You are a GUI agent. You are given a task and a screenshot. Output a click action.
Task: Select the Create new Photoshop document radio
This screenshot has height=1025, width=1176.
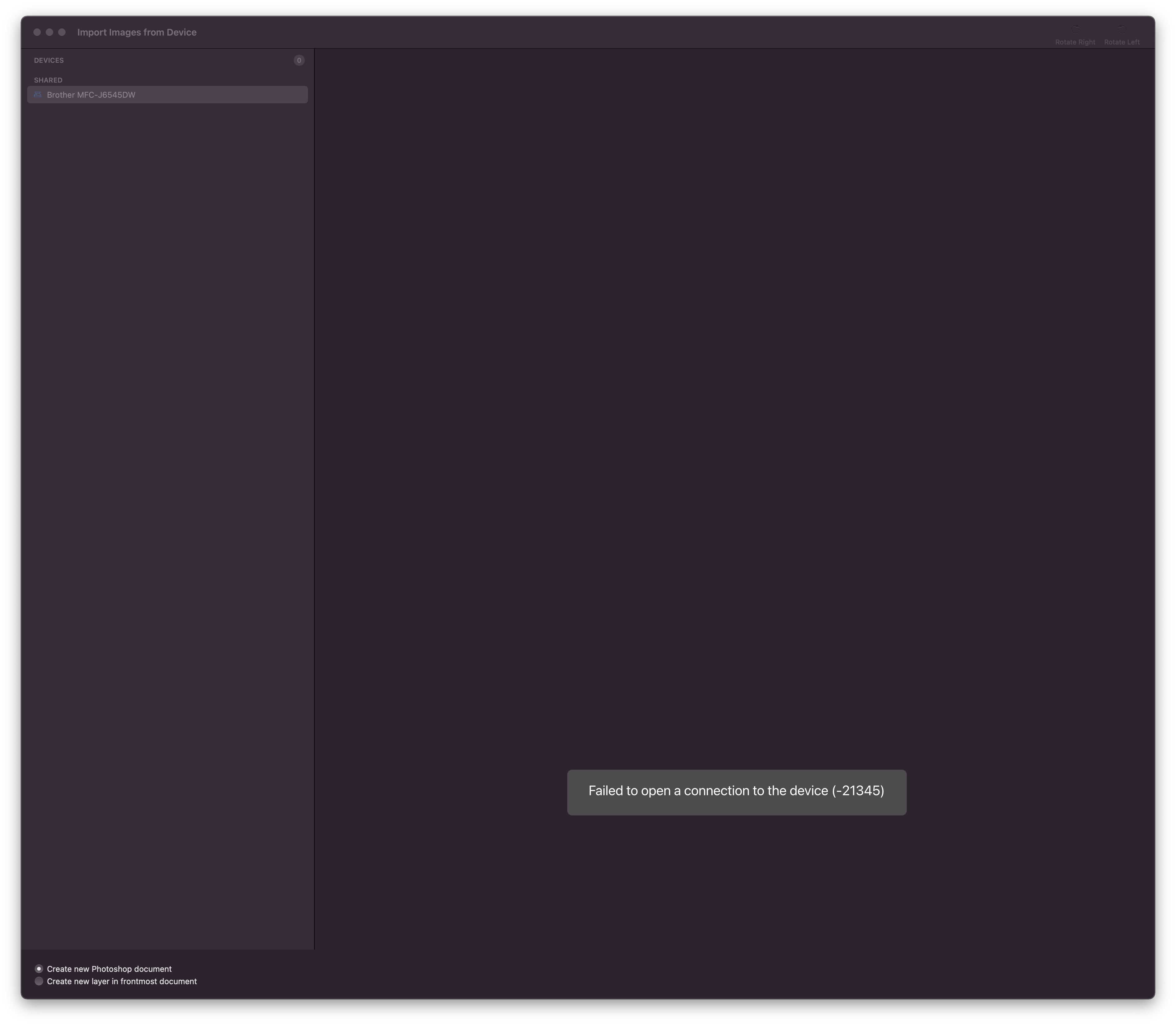(39, 969)
